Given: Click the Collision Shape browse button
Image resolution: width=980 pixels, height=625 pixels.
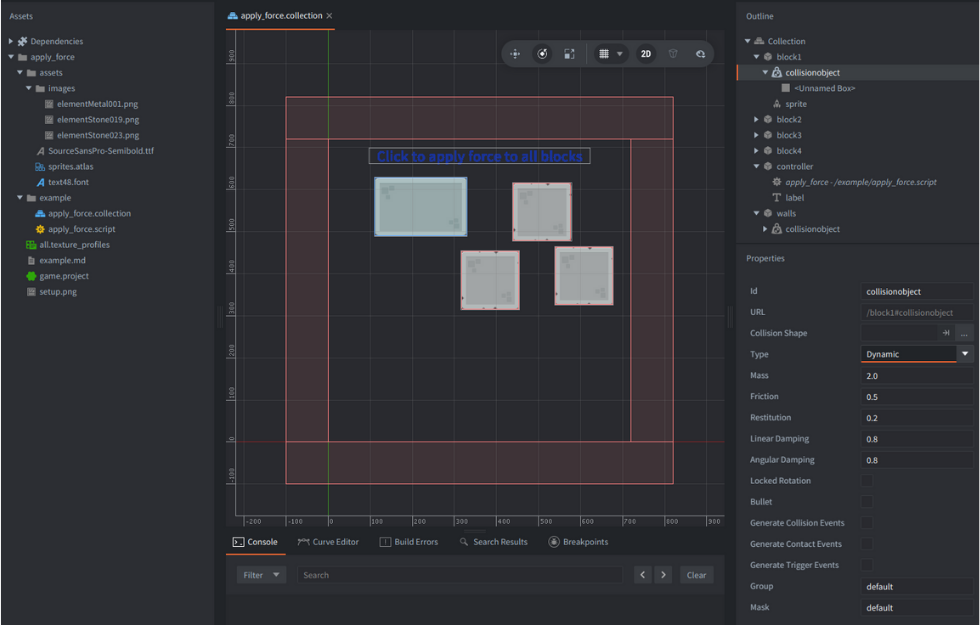Looking at the screenshot, I should coord(964,333).
